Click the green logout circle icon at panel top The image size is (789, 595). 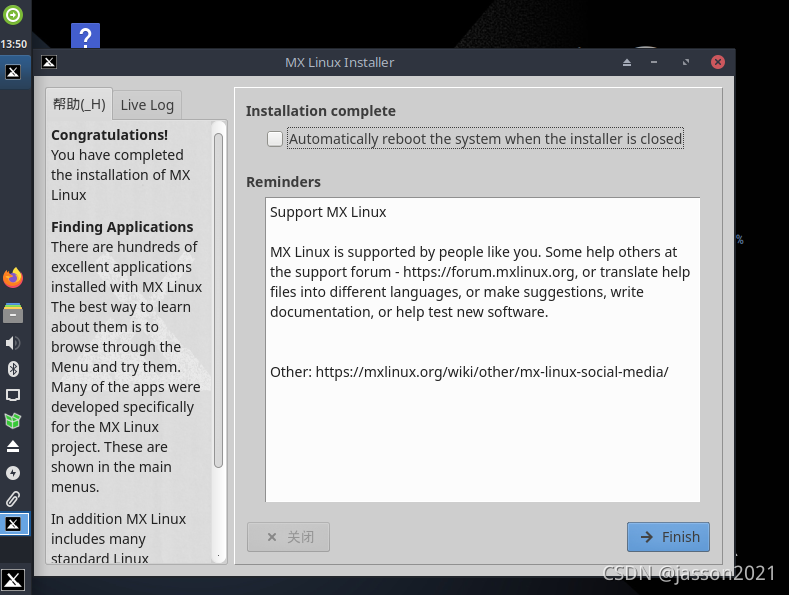pyautogui.click(x=13, y=15)
